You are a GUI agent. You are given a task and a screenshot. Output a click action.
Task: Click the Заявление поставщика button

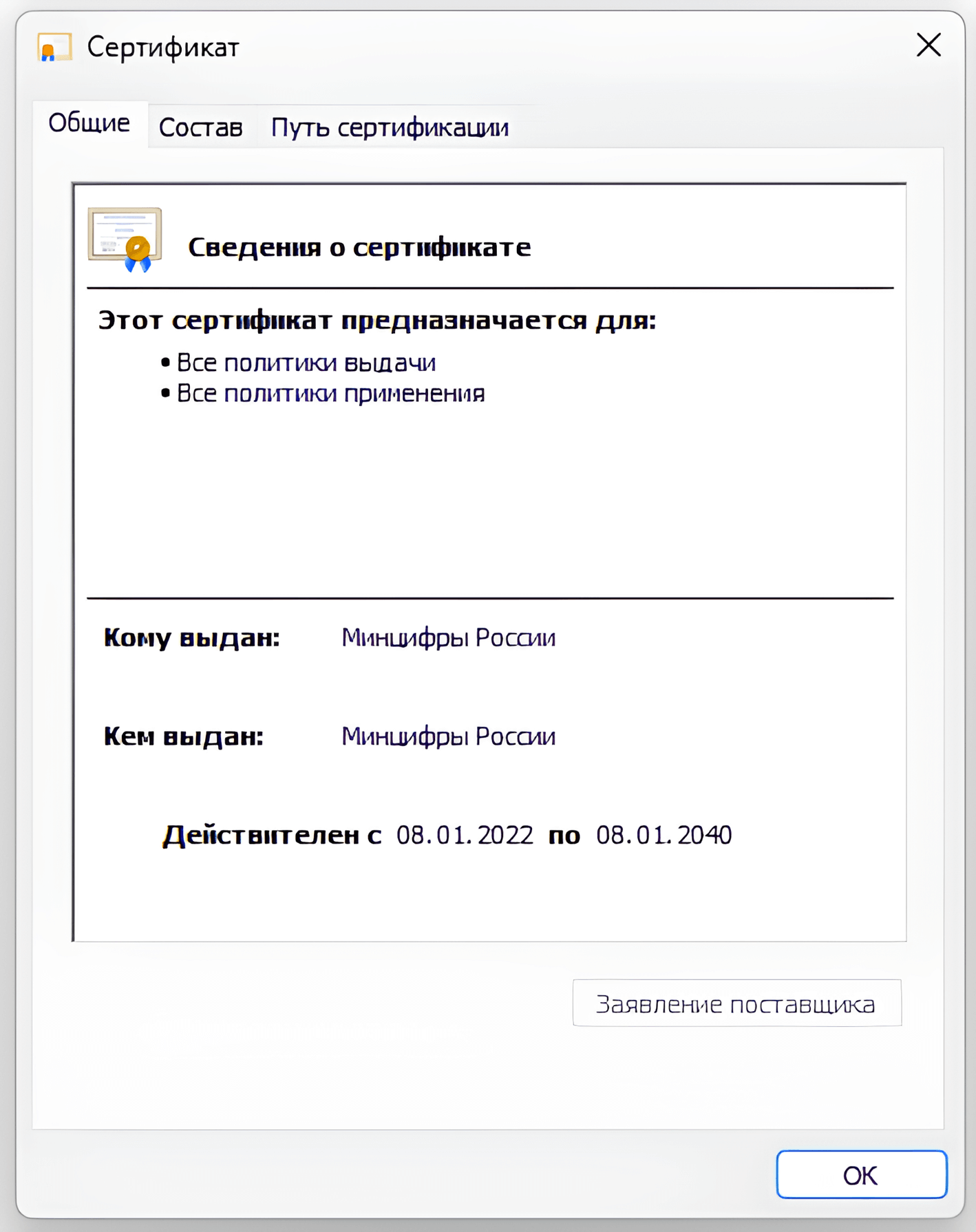736,1003
